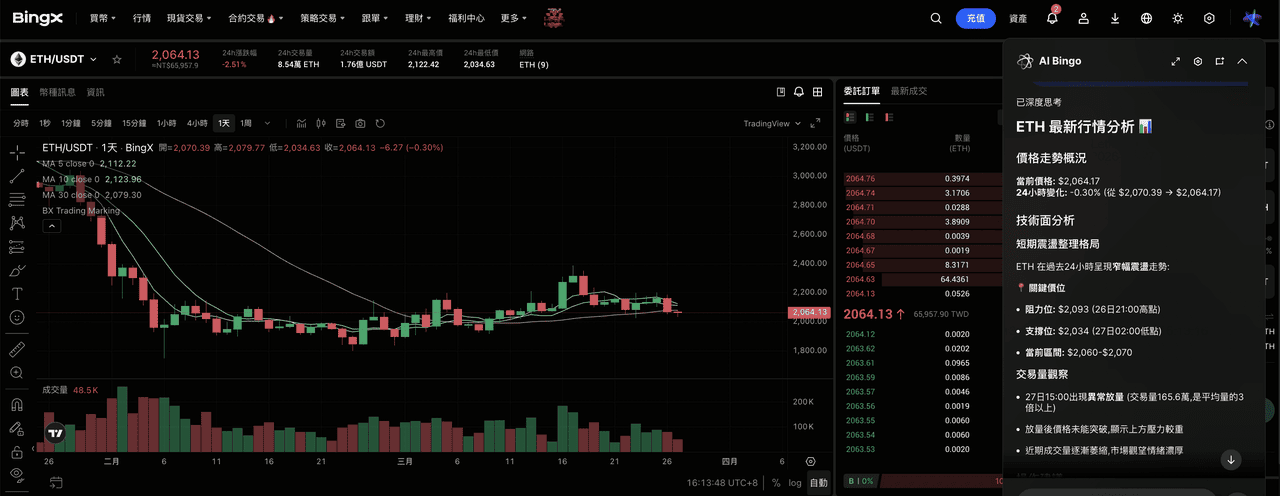Open the chart indicators button
The image size is (1280, 496).
(301, 123)
